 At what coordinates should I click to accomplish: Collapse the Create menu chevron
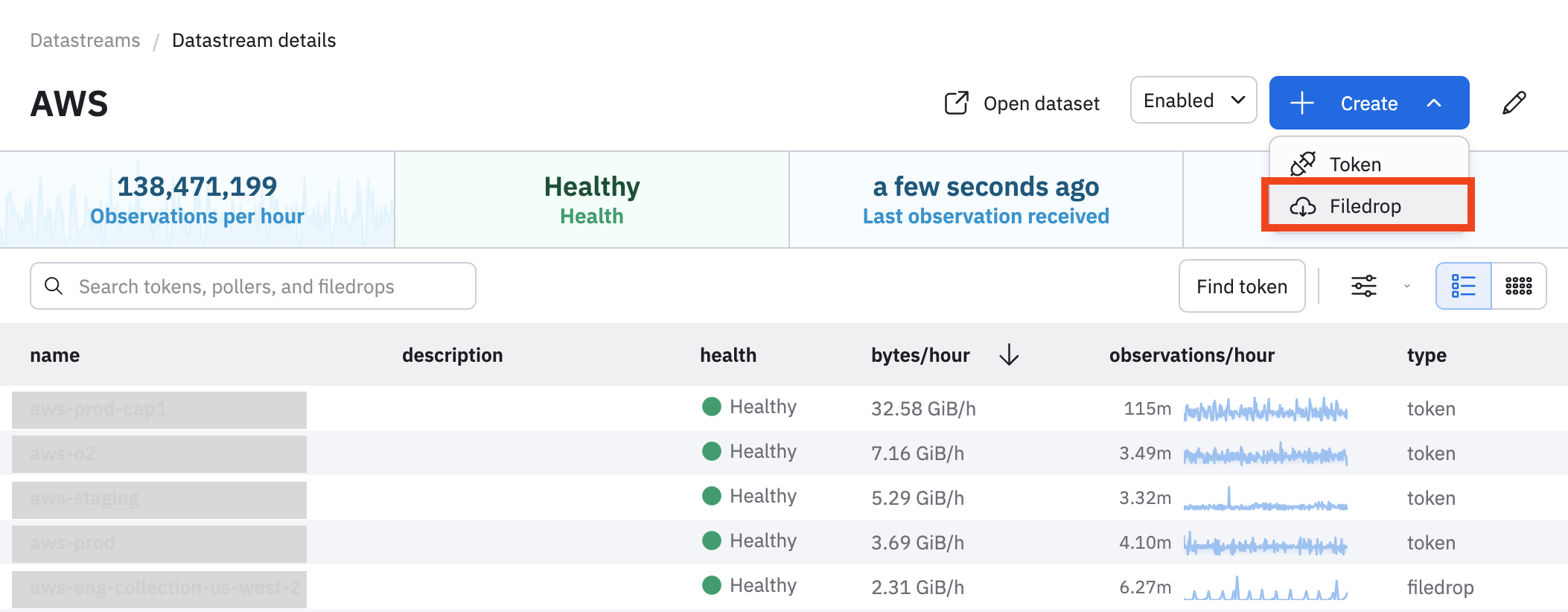1434,103
